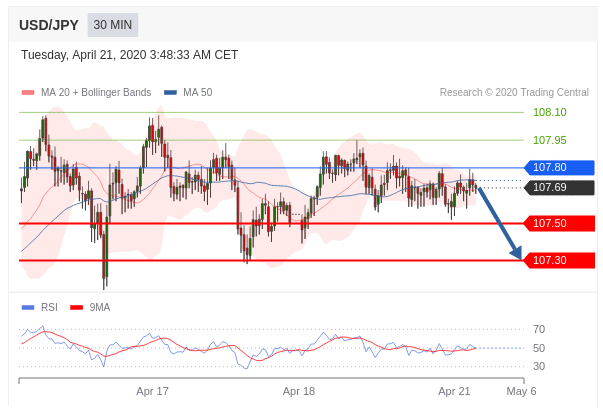
Task: Click the May 6 date axis label
Action: [x=521, y=392]
